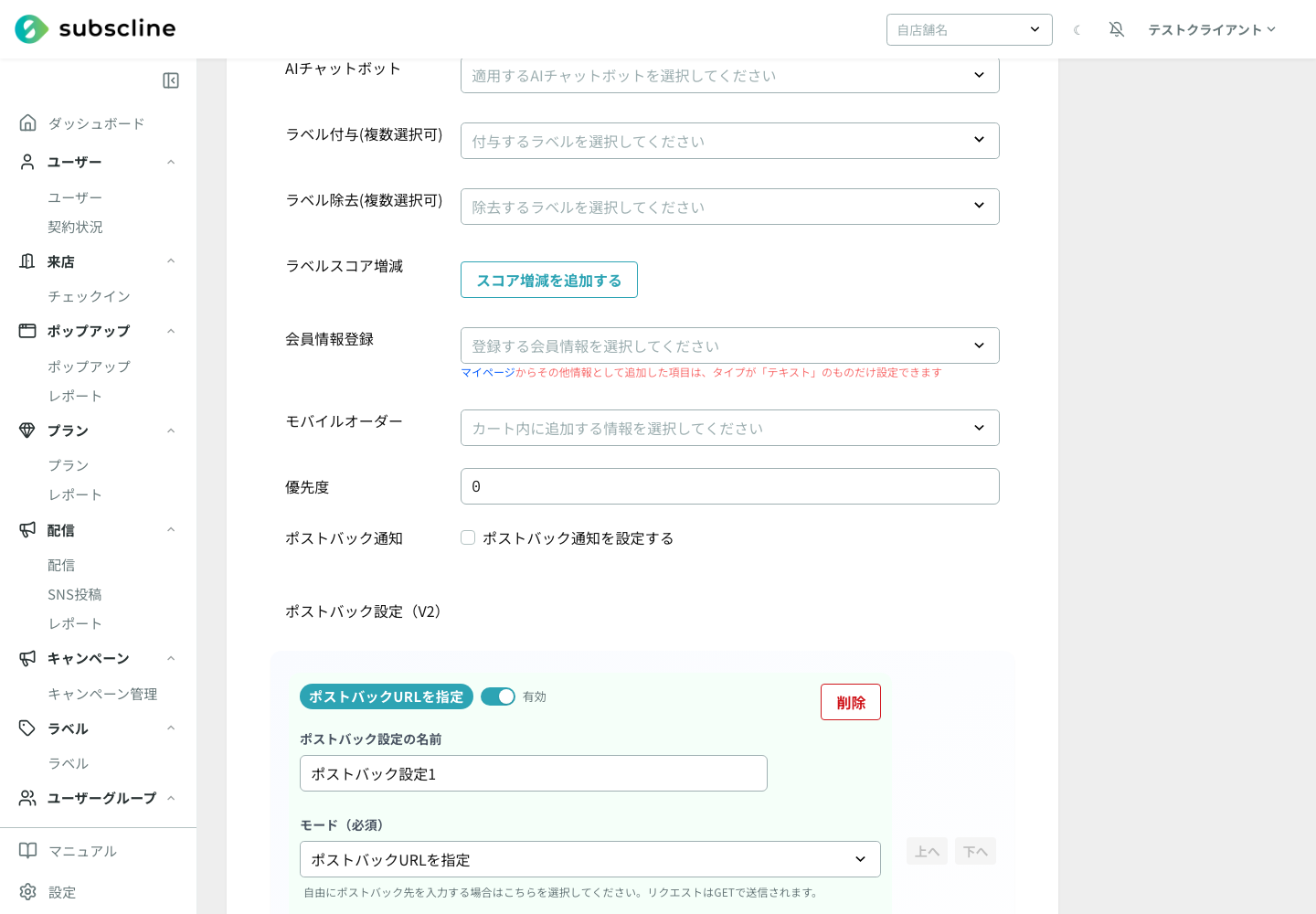
Task: Open notifications bell icon
Action: (1117, 29)
